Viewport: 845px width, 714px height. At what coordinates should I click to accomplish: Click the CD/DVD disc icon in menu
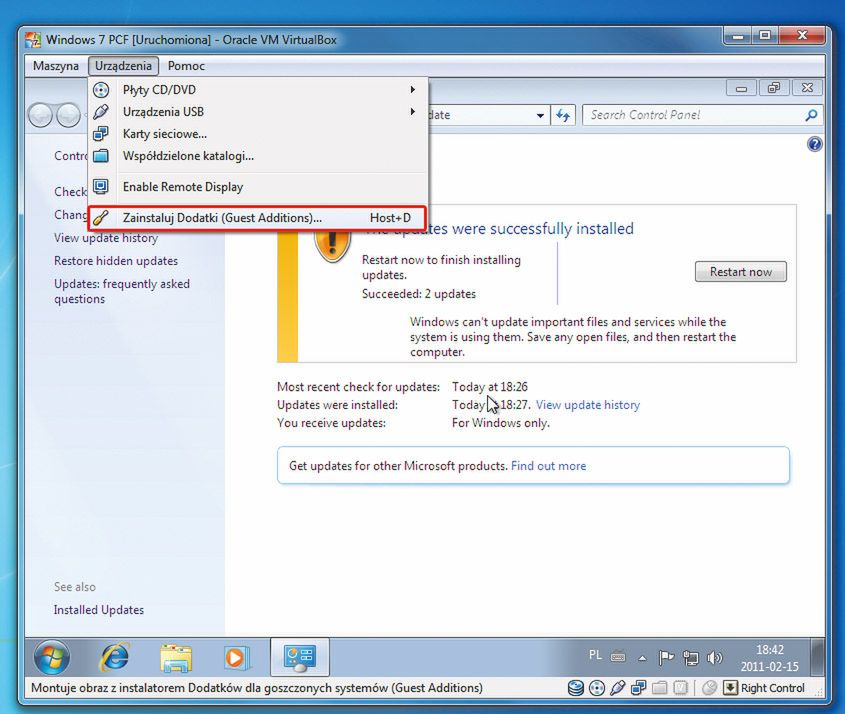pos(101,89)
